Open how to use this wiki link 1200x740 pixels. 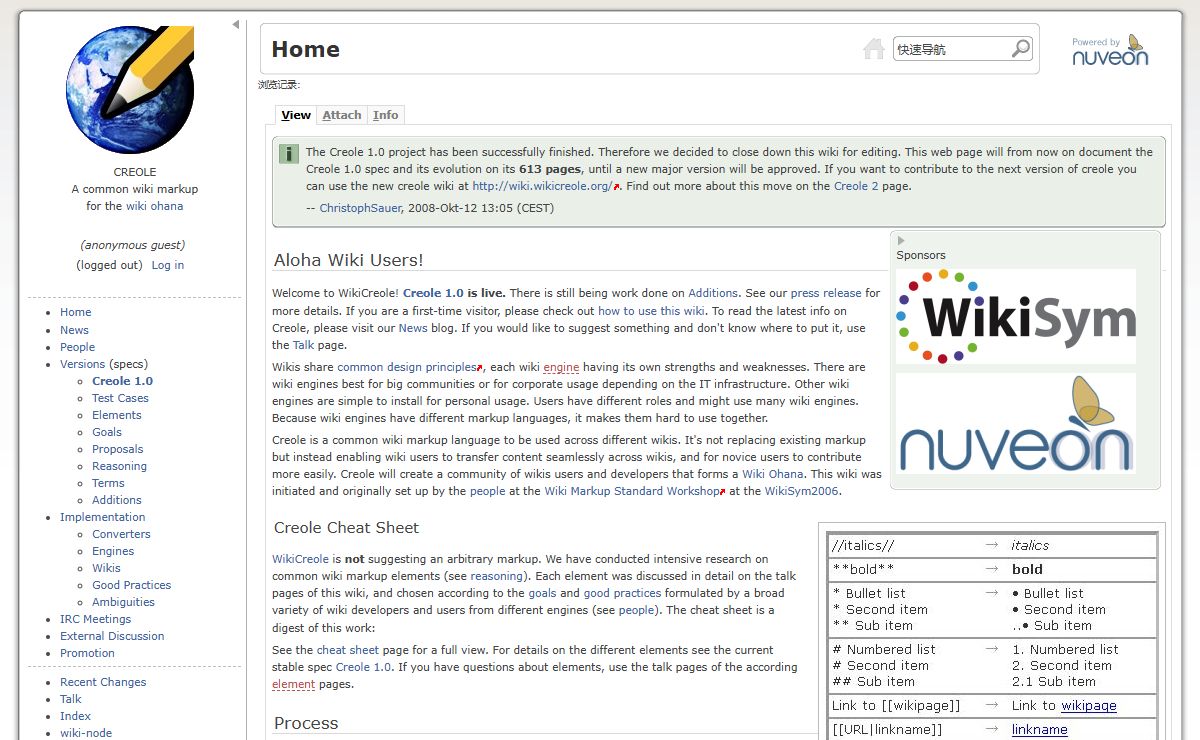point(652,310)
